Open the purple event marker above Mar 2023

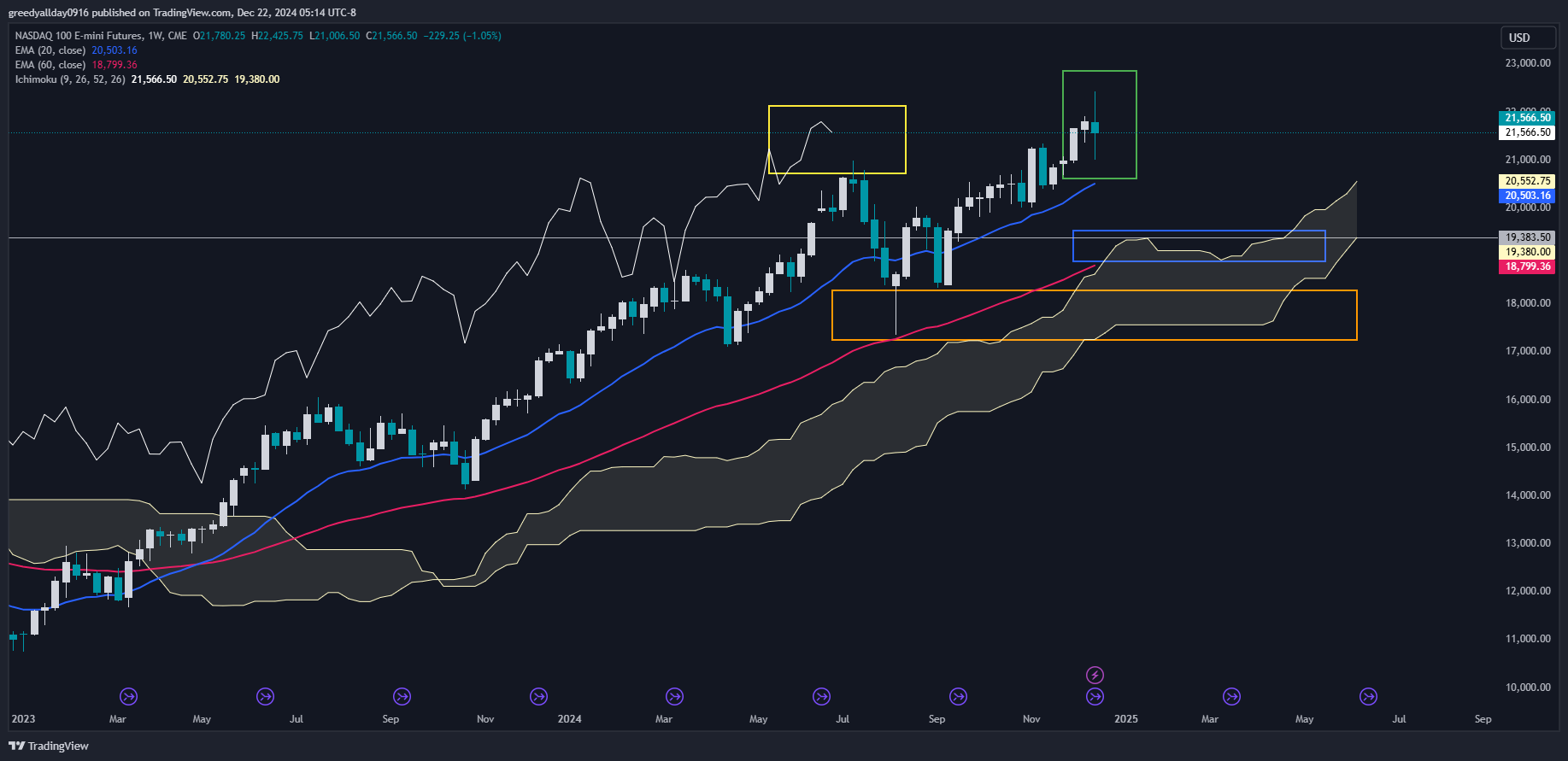pos(128,697)
